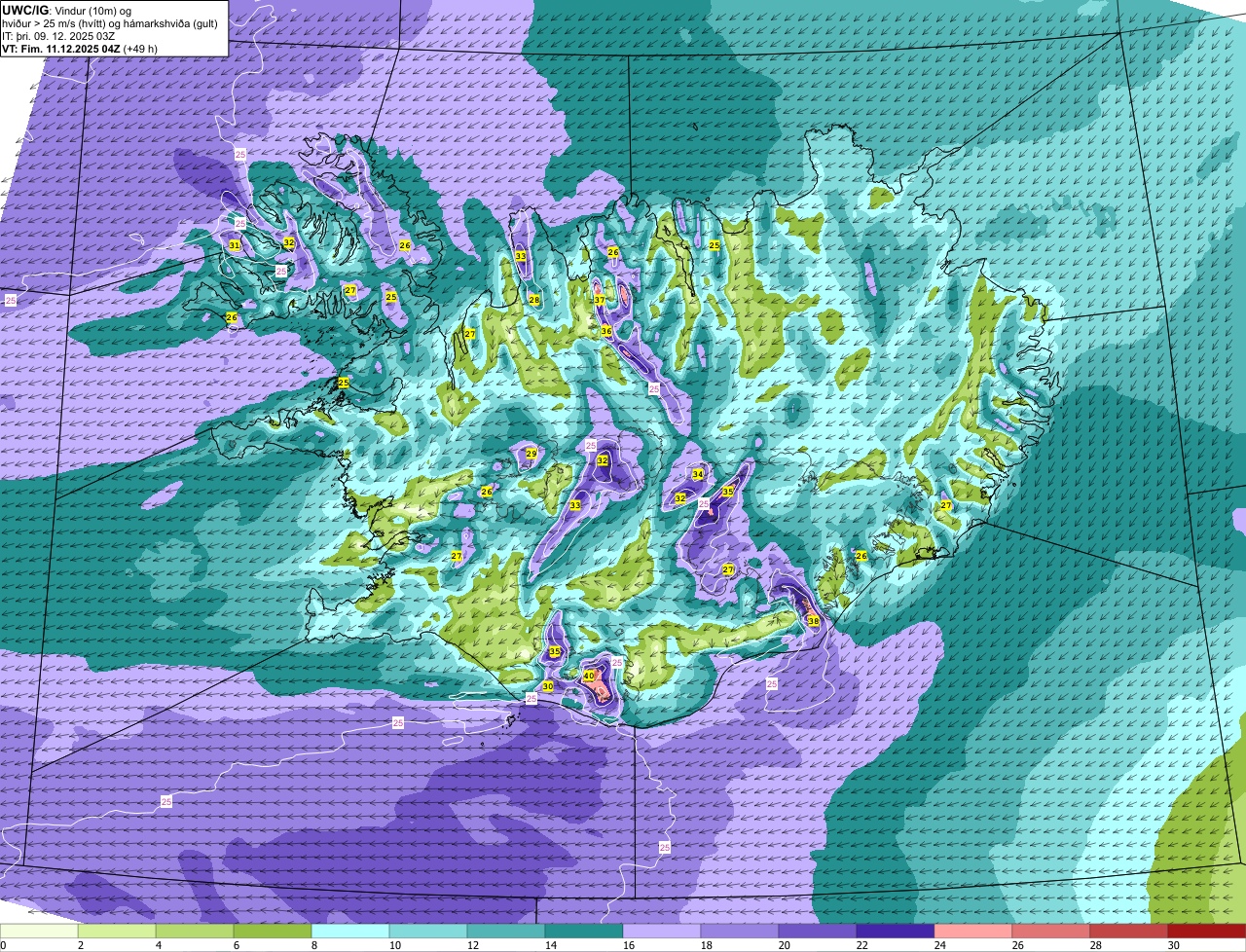The width and height of the screenshot is (1246, 952).
Task: Click the legend scale label 30
Action: click(1174, 945)
